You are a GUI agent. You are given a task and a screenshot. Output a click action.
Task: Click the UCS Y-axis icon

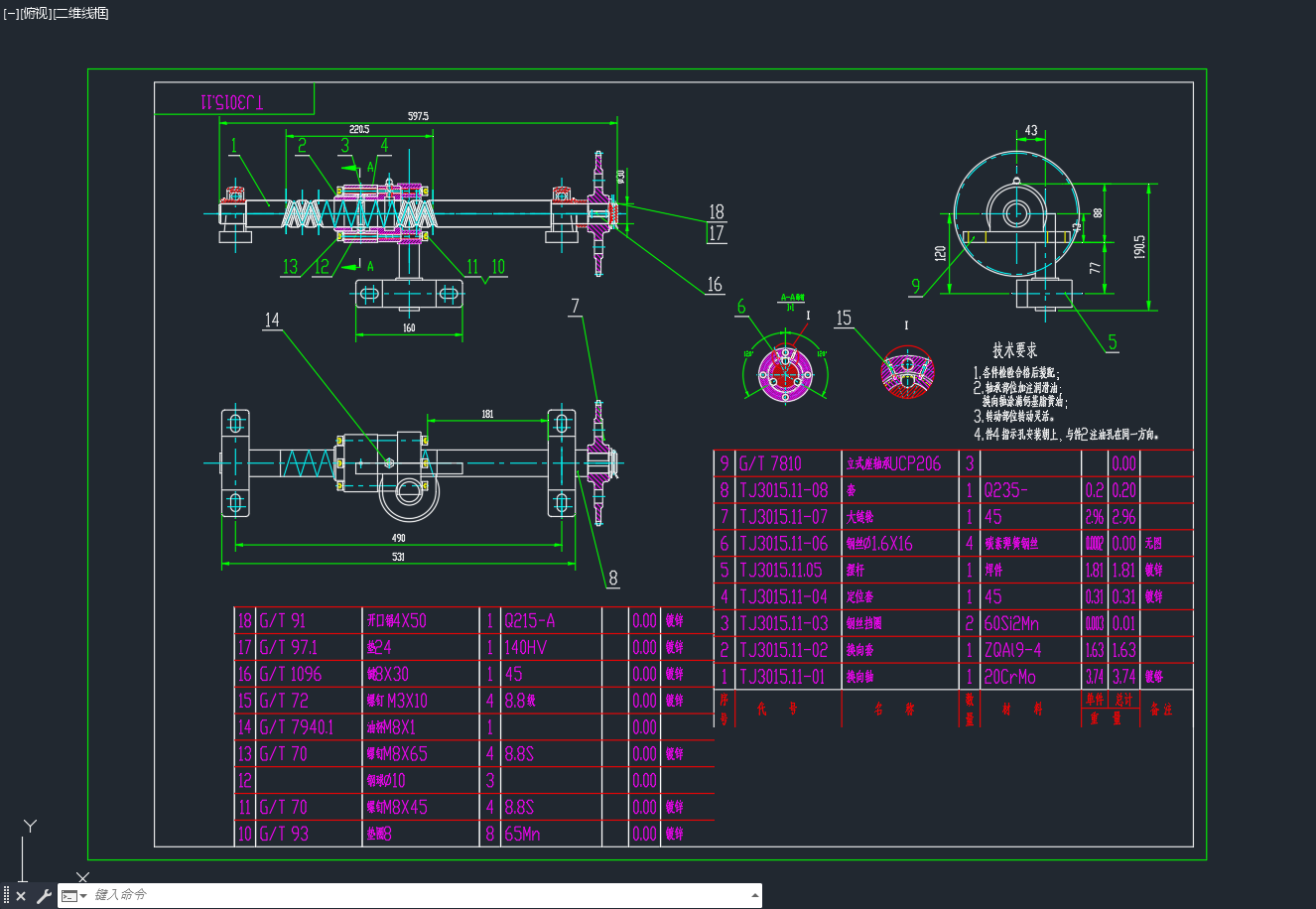pos(31,826)
